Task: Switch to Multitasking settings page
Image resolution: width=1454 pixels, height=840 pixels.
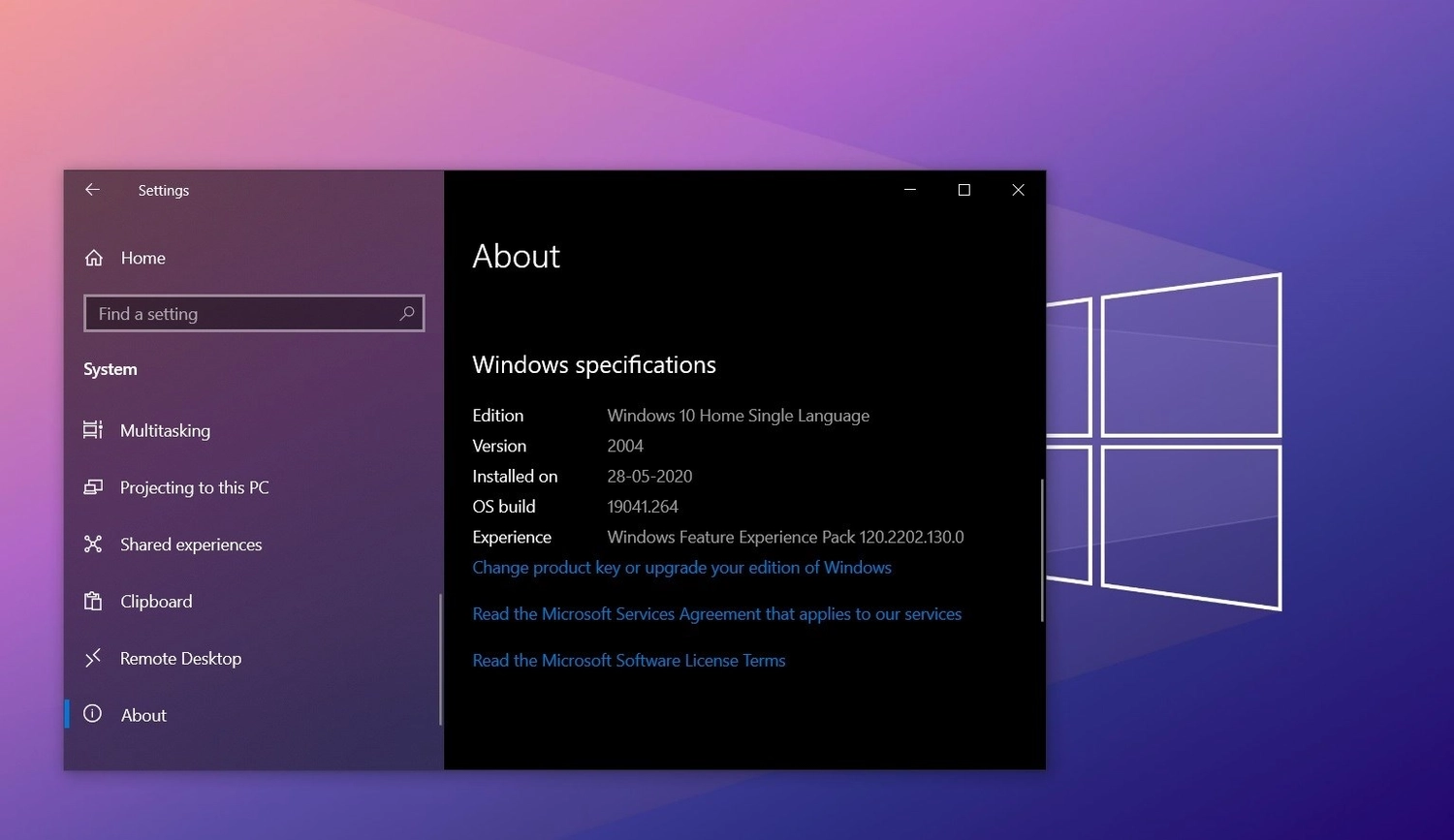Action: click(x=165, y=430)
